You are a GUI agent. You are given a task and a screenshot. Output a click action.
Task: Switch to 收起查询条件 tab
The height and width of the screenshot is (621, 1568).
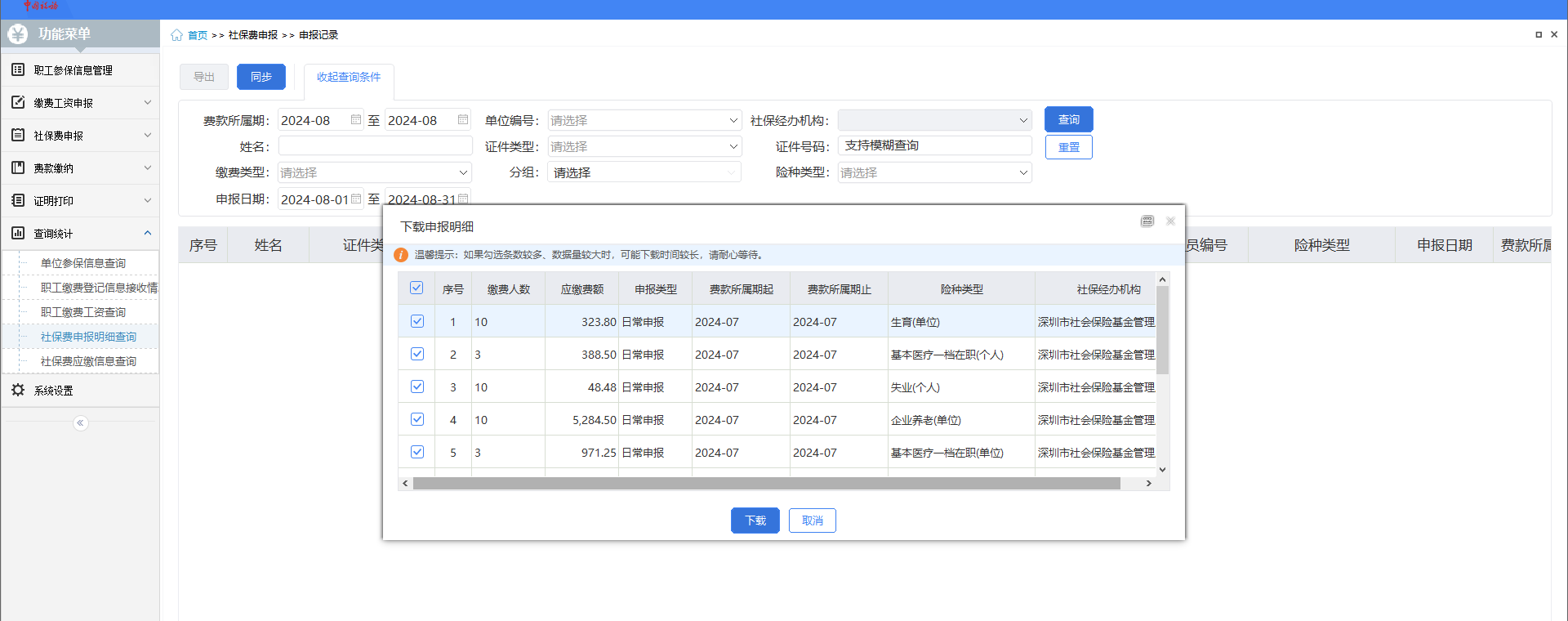pyautogui.click(x=349, y=78)
